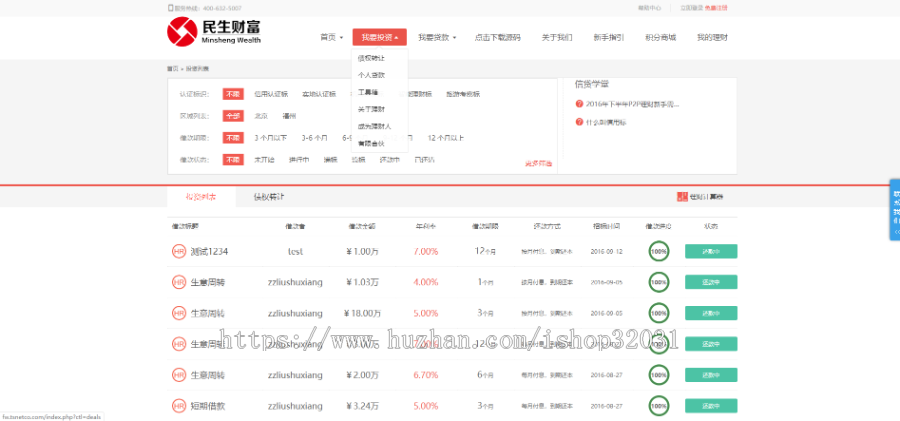Collapse the 我要投资 dropdown
The width and height of the screenshot is (900, 421).
(379, 37)
